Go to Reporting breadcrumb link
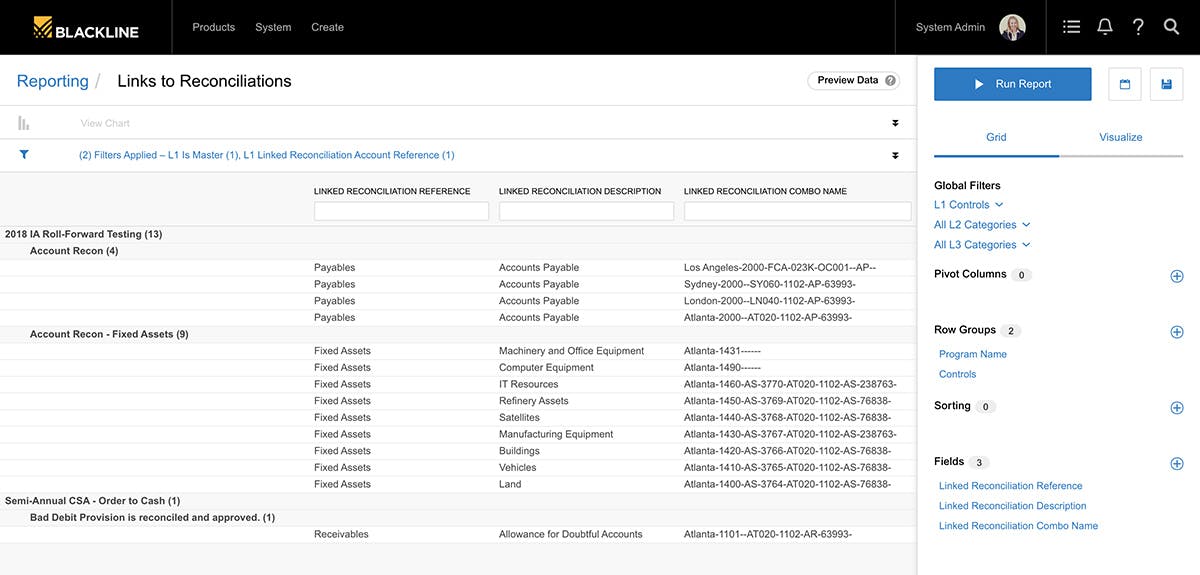The image size is (1200, 575). [x=53, y=81]
